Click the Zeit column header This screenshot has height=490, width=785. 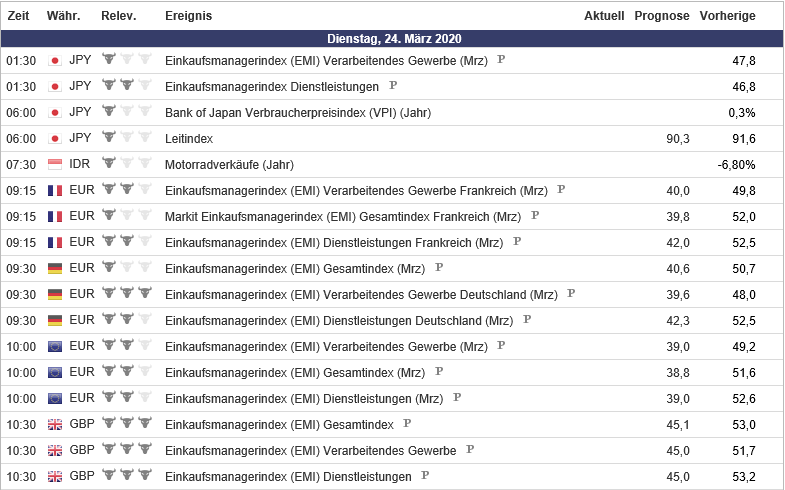(x=18, y=16)
